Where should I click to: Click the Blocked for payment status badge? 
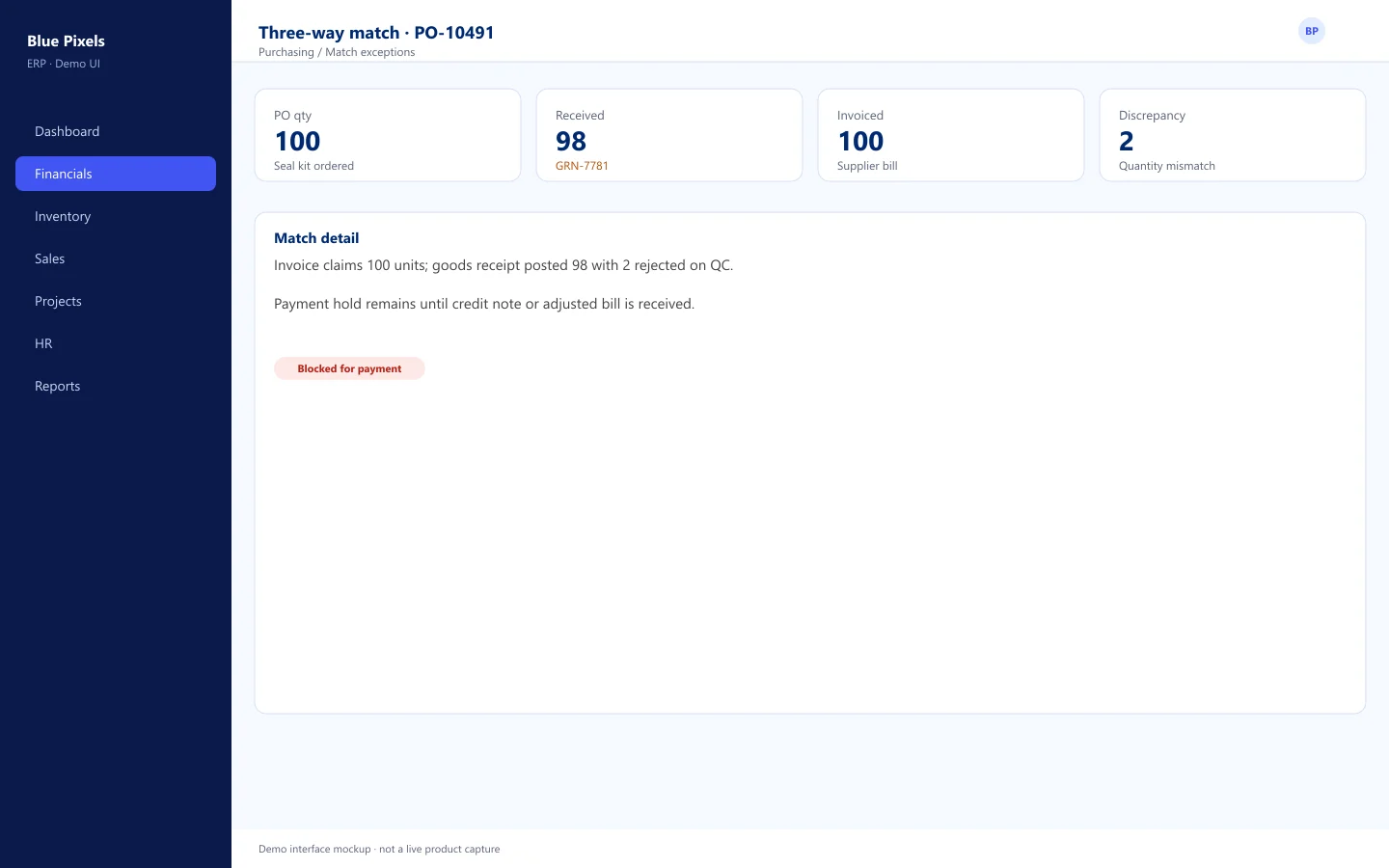tap(349, 368)
